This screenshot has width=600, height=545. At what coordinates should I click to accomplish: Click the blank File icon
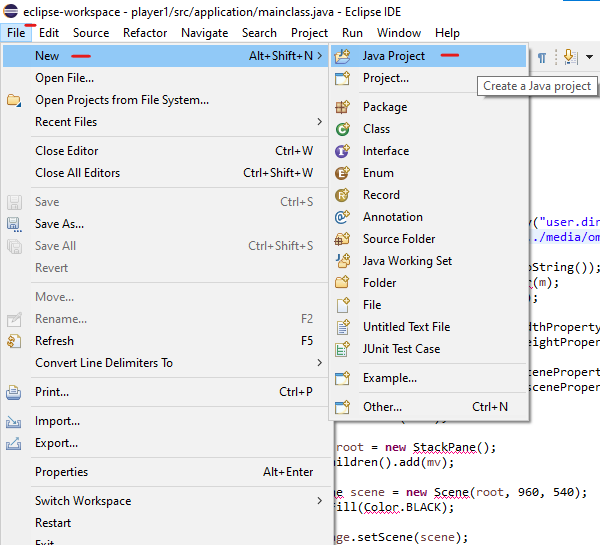pos(342,305)
